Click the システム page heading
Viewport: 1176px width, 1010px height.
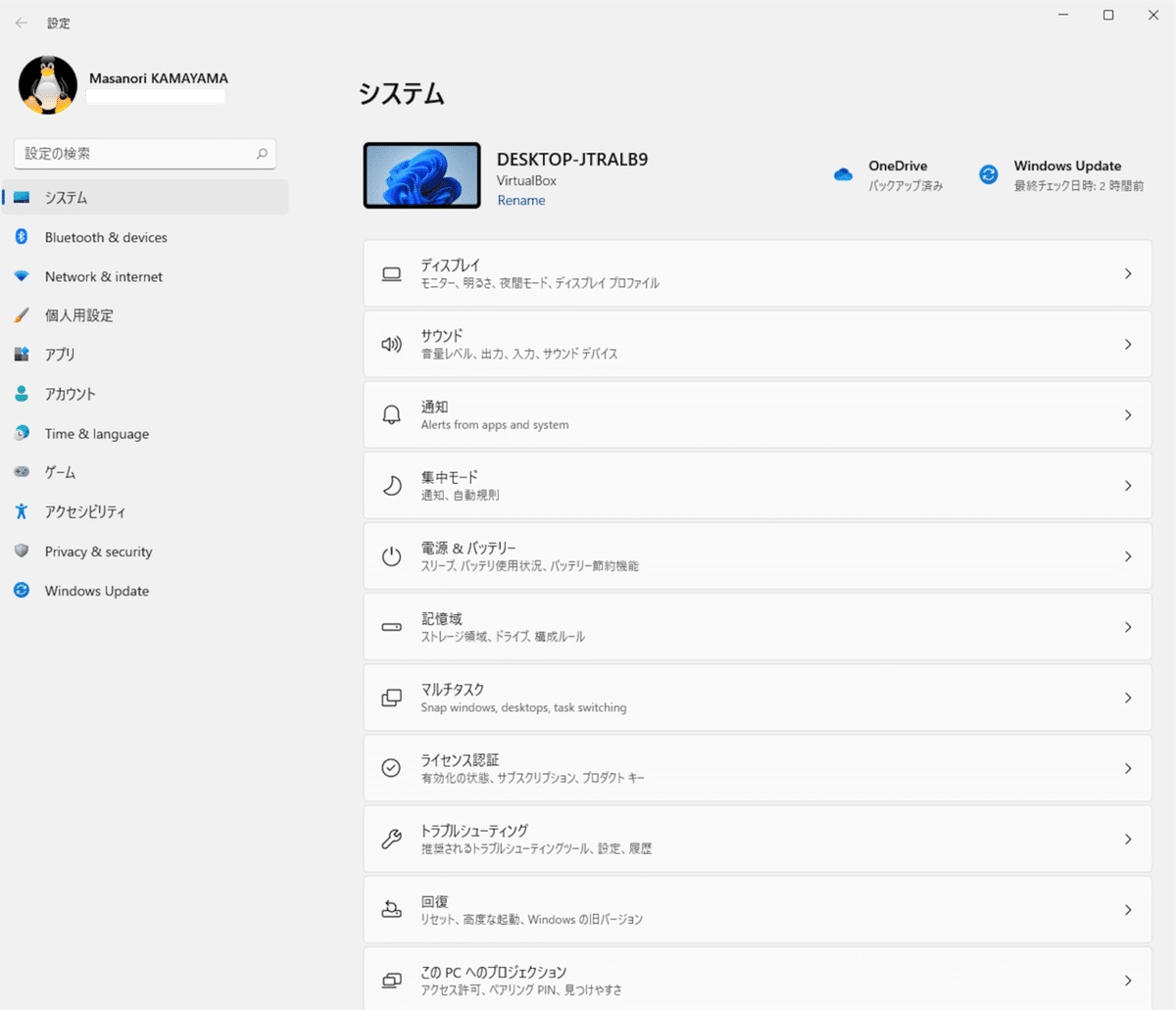click(402, 94)
